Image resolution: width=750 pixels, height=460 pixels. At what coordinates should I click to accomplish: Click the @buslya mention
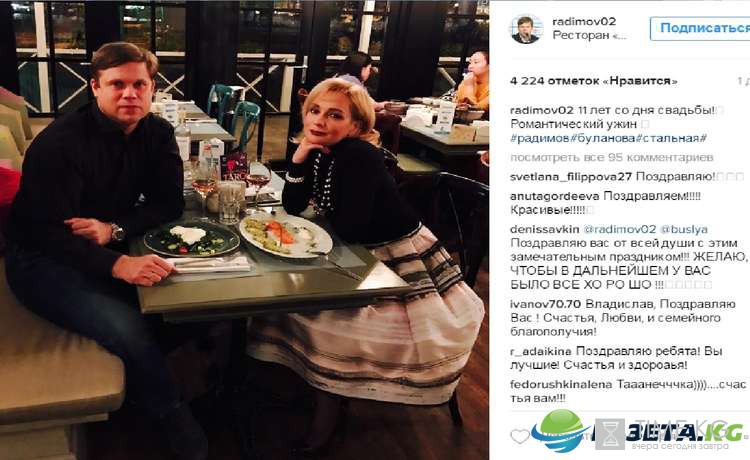click(684, 230)
